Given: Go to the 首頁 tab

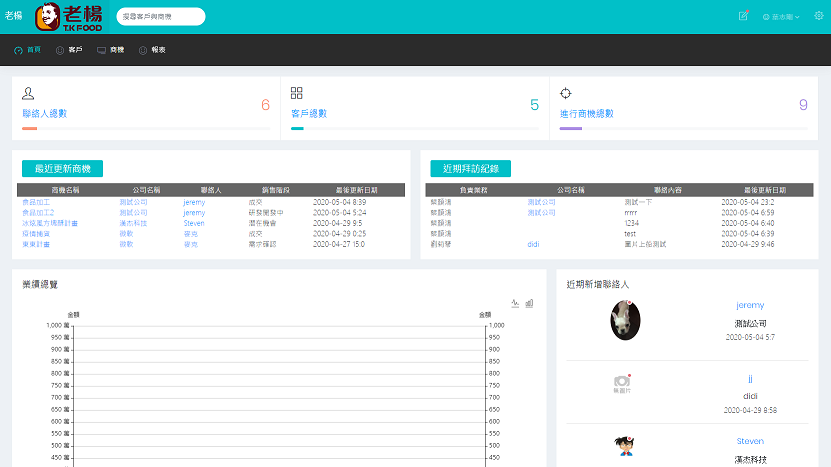Looking at the screenshot, I should [x=28, y=49].
